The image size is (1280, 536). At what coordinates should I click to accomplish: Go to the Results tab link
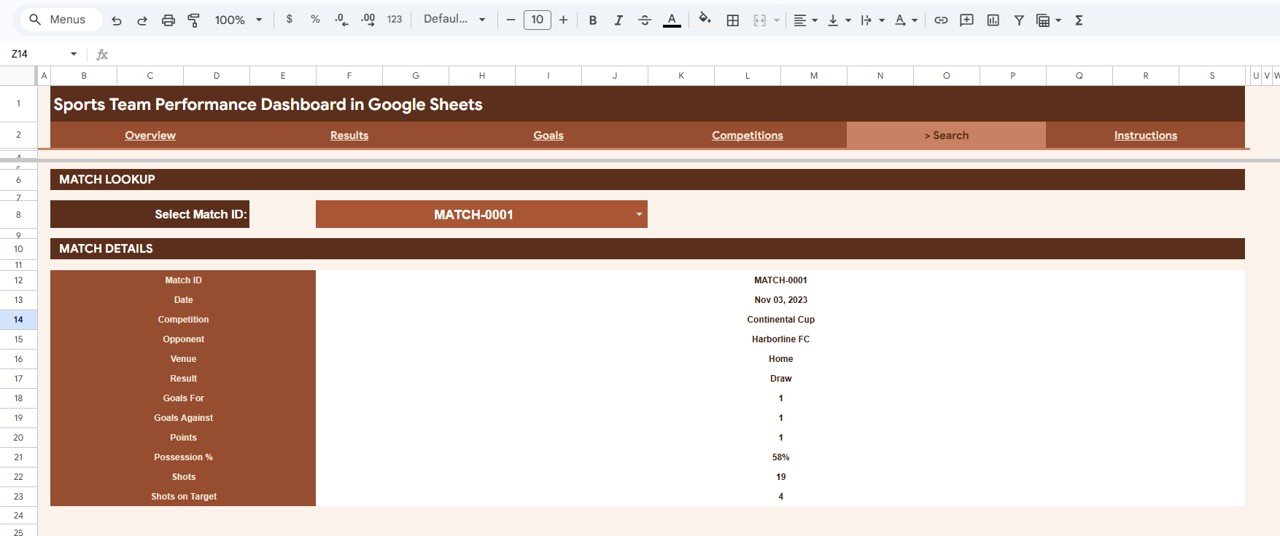349,136
